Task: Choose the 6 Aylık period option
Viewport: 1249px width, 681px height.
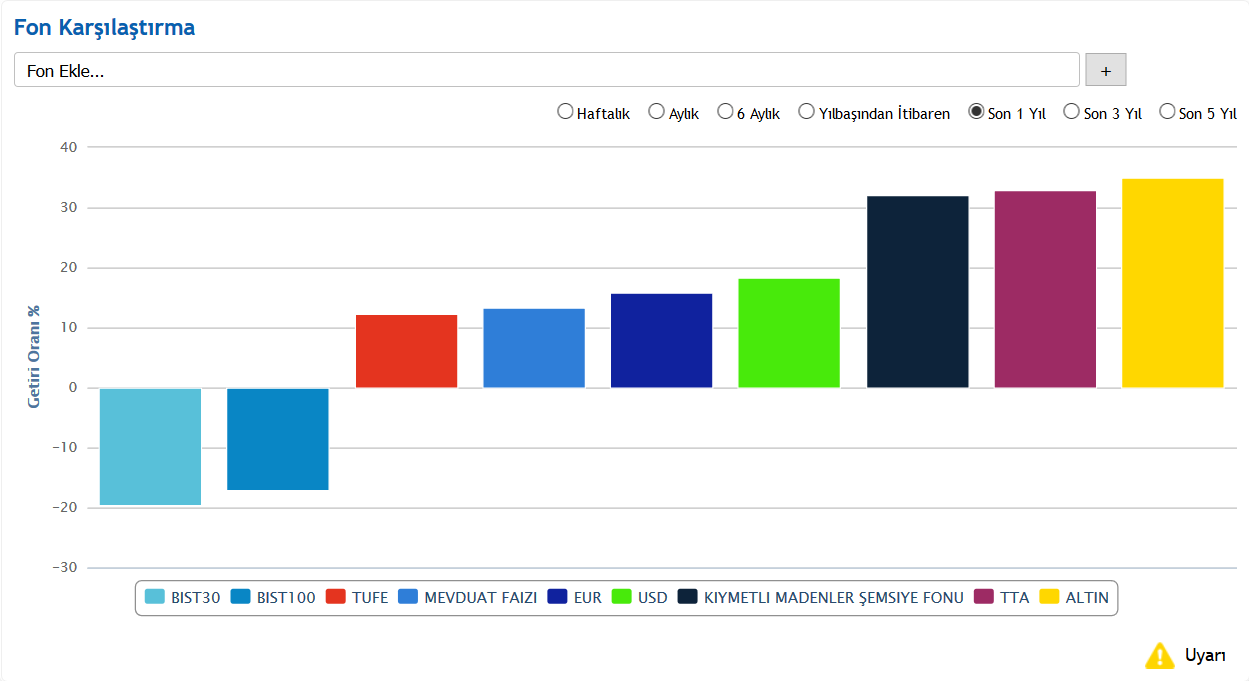Action: pos(726,112)
